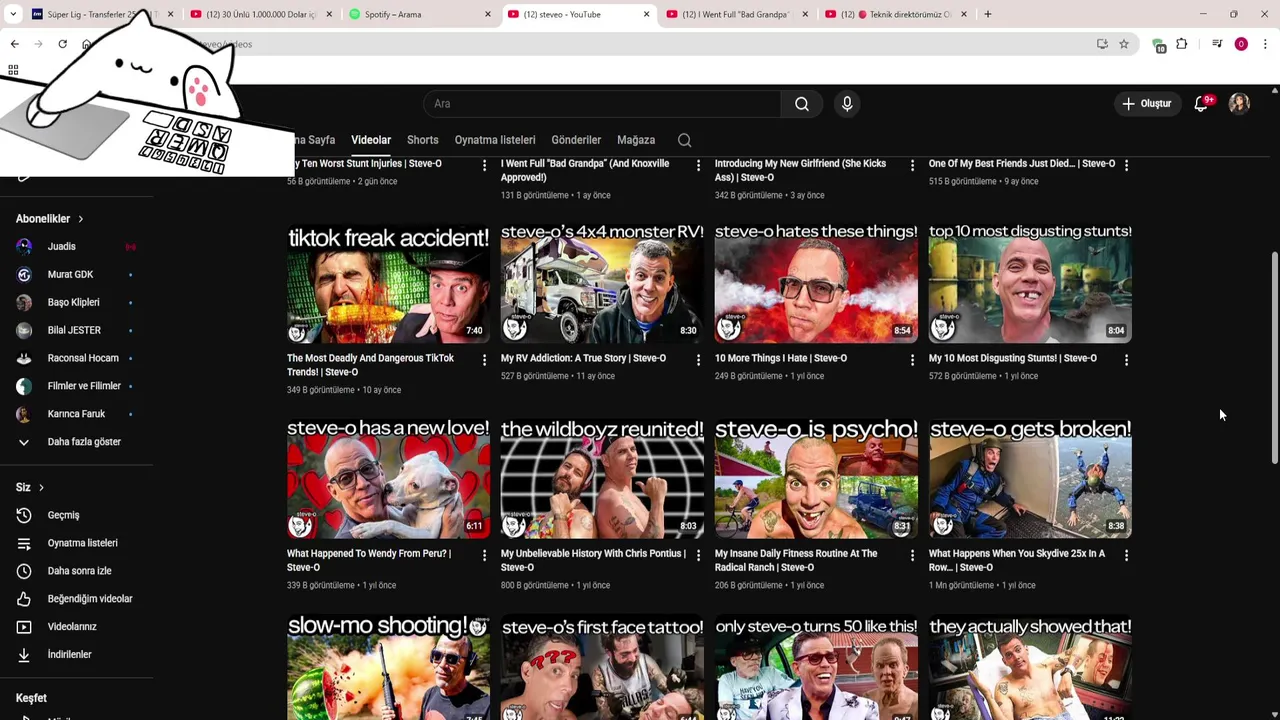1280x720 pixels.
Task: Play the steve-o is psycho thumbnail
Action: pos(816,481)
